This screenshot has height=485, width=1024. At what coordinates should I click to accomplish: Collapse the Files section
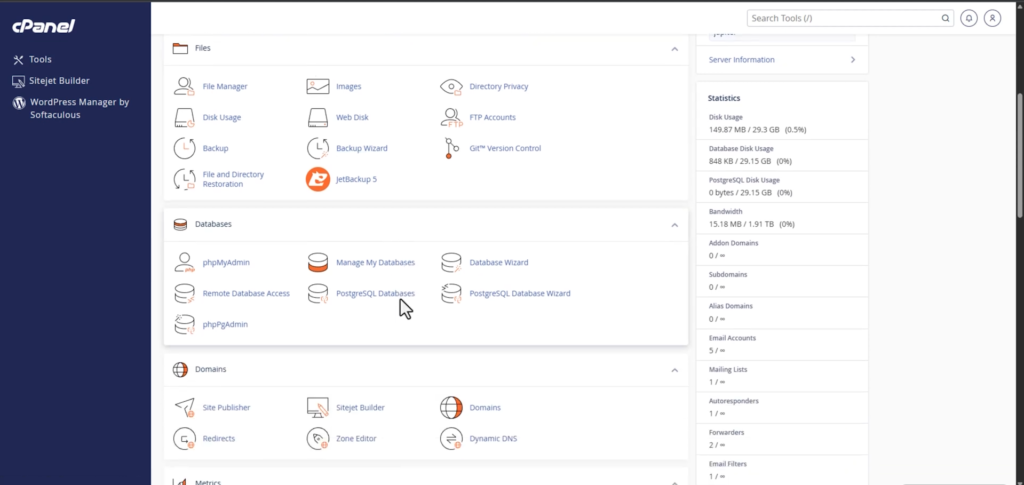[675, 48]
